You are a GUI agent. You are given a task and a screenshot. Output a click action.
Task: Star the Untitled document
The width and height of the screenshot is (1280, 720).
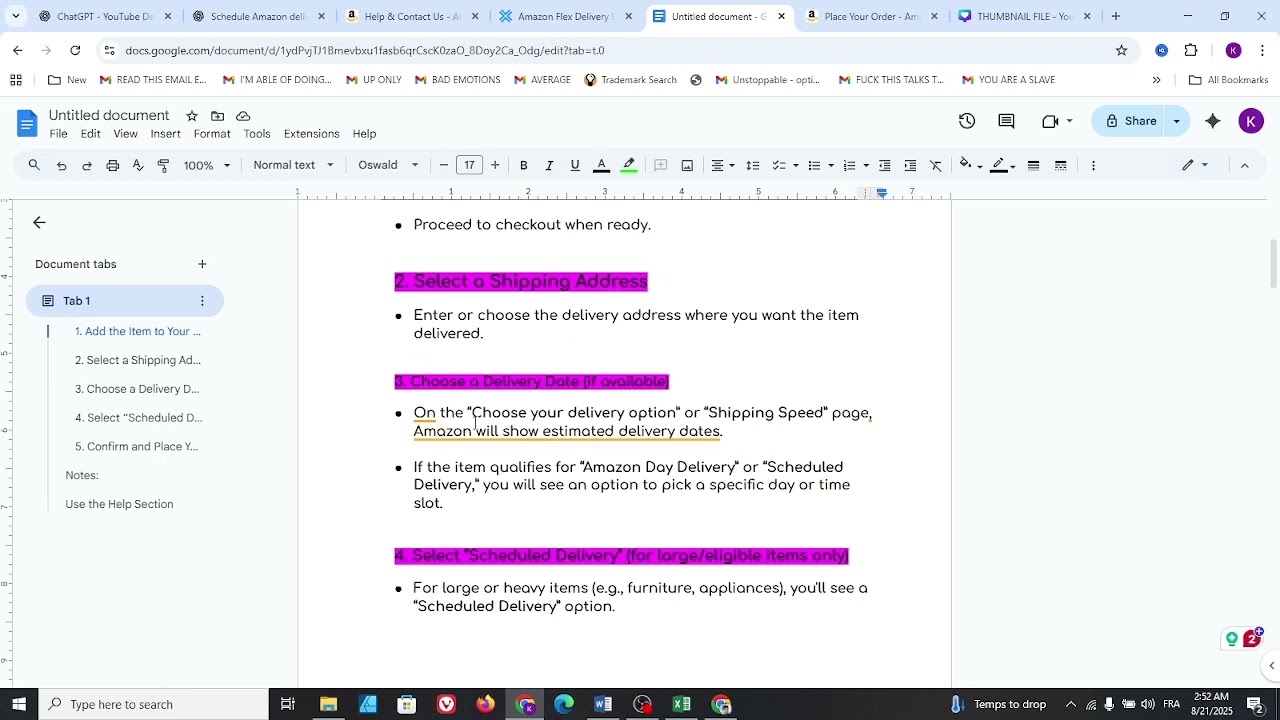192,116
